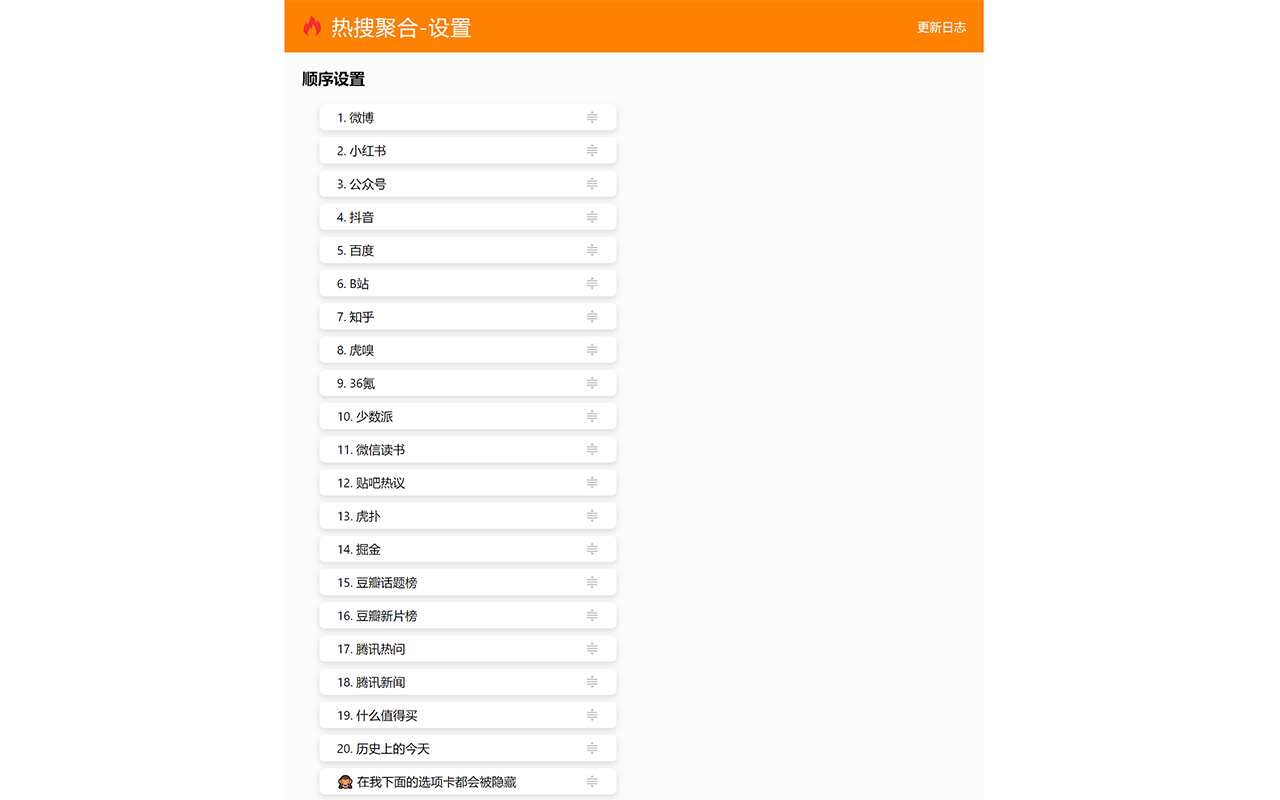
Task: Click drag handle icon for 微博 row
Action: coord(592,117)
